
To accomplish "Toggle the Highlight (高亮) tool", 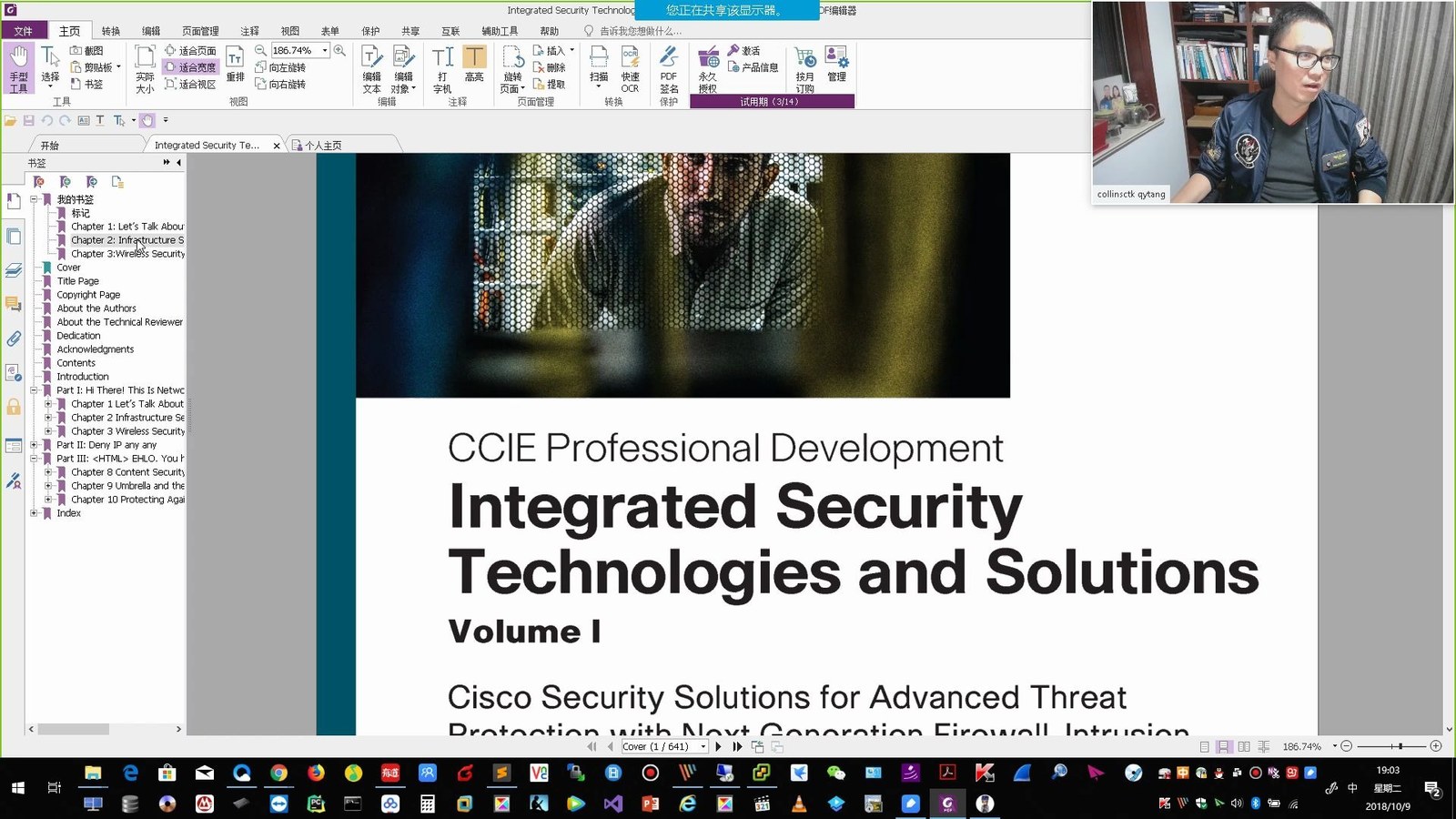I will (x=474, y=65).
